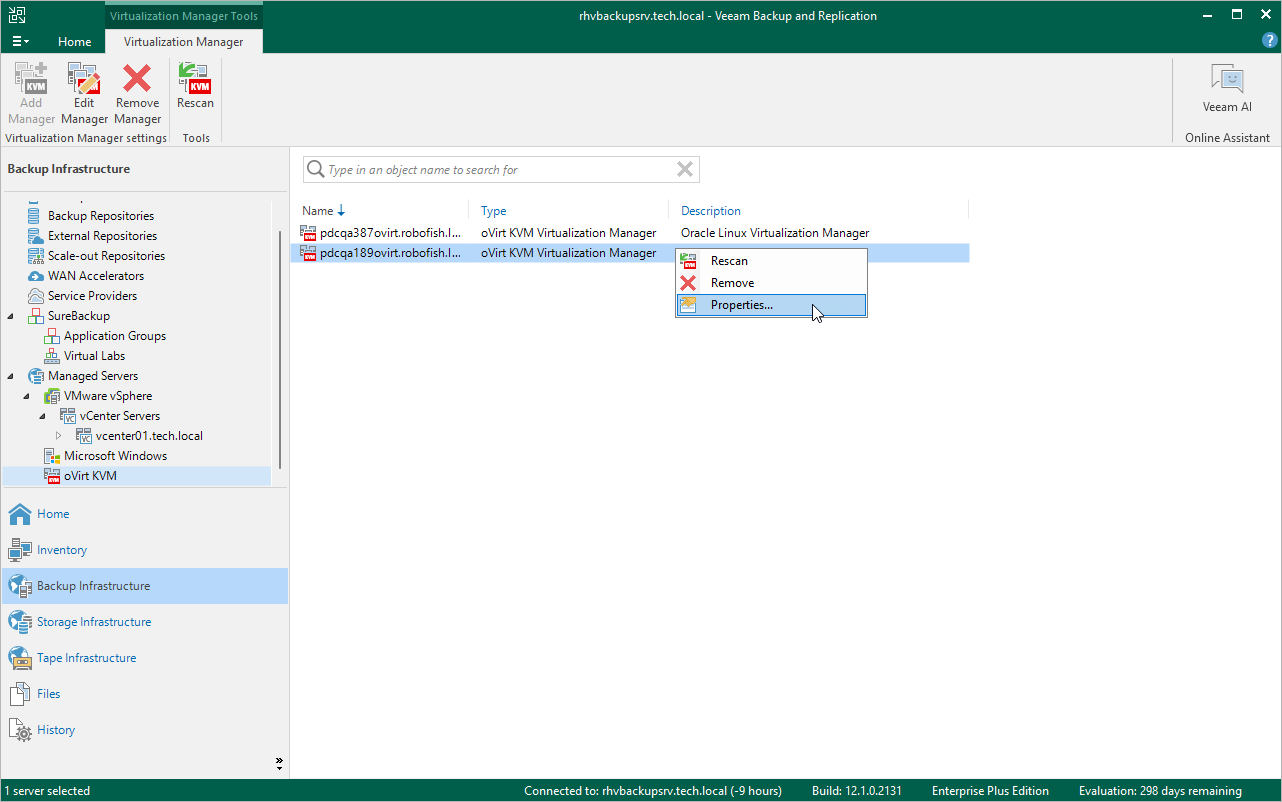Open the Veeam AI assistant
The height and width of the screenshot is (802, 1282).
click(1227, 87)
